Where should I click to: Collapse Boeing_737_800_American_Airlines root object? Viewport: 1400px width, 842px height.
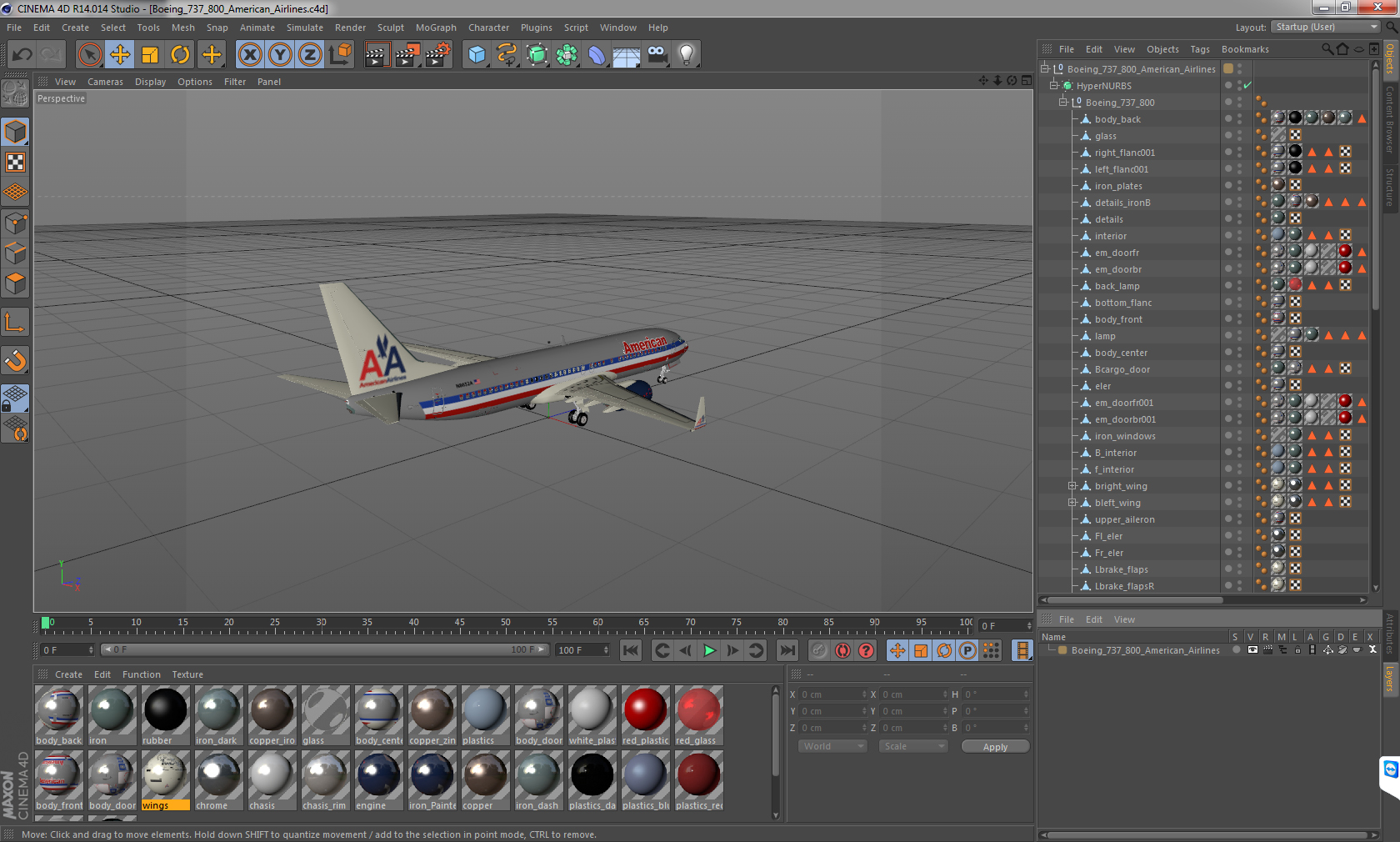(1044, 69)
